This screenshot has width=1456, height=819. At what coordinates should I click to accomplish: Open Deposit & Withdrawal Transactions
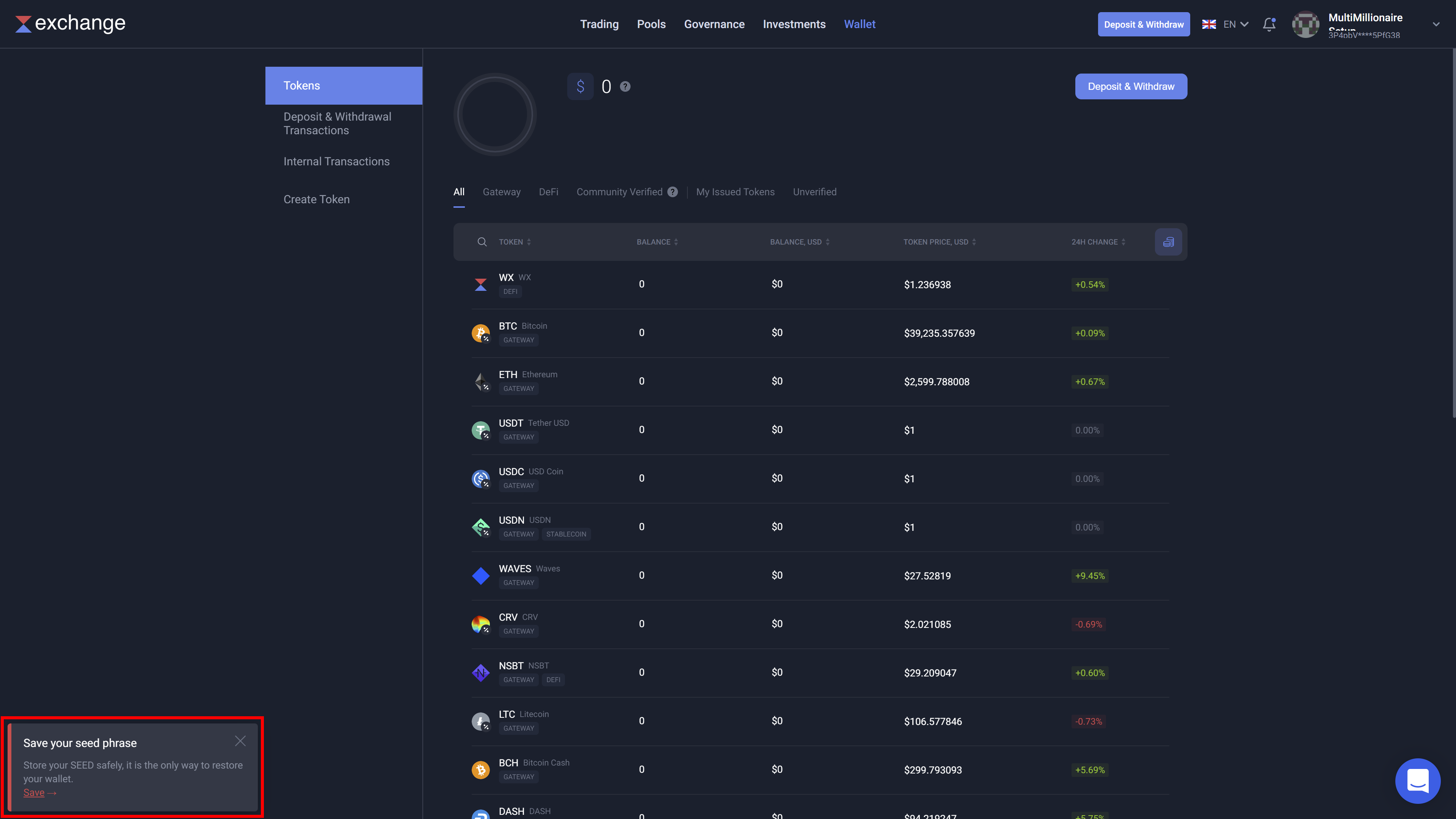point(337,123)
